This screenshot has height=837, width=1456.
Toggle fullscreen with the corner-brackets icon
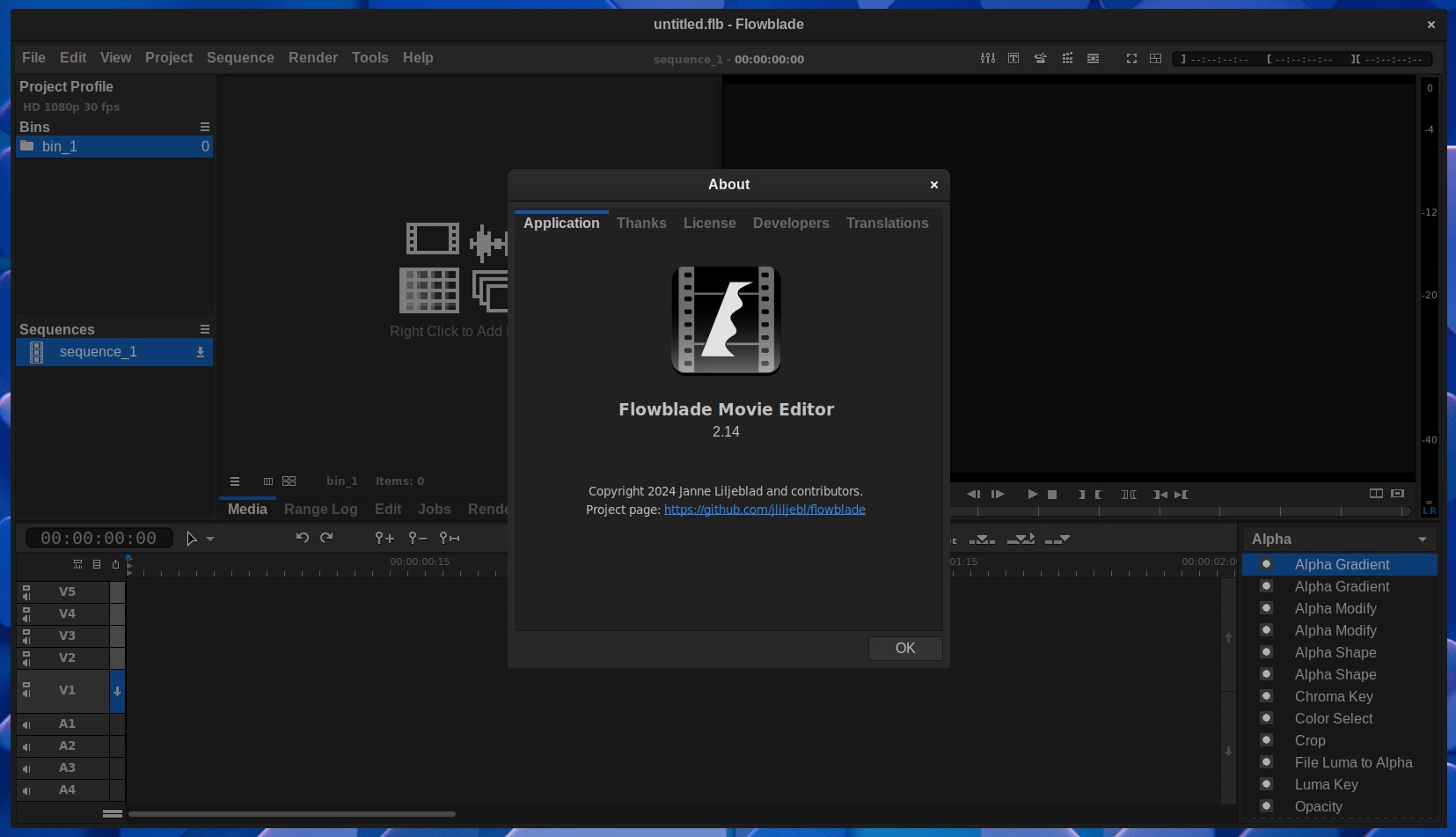tap(1131, 58)
